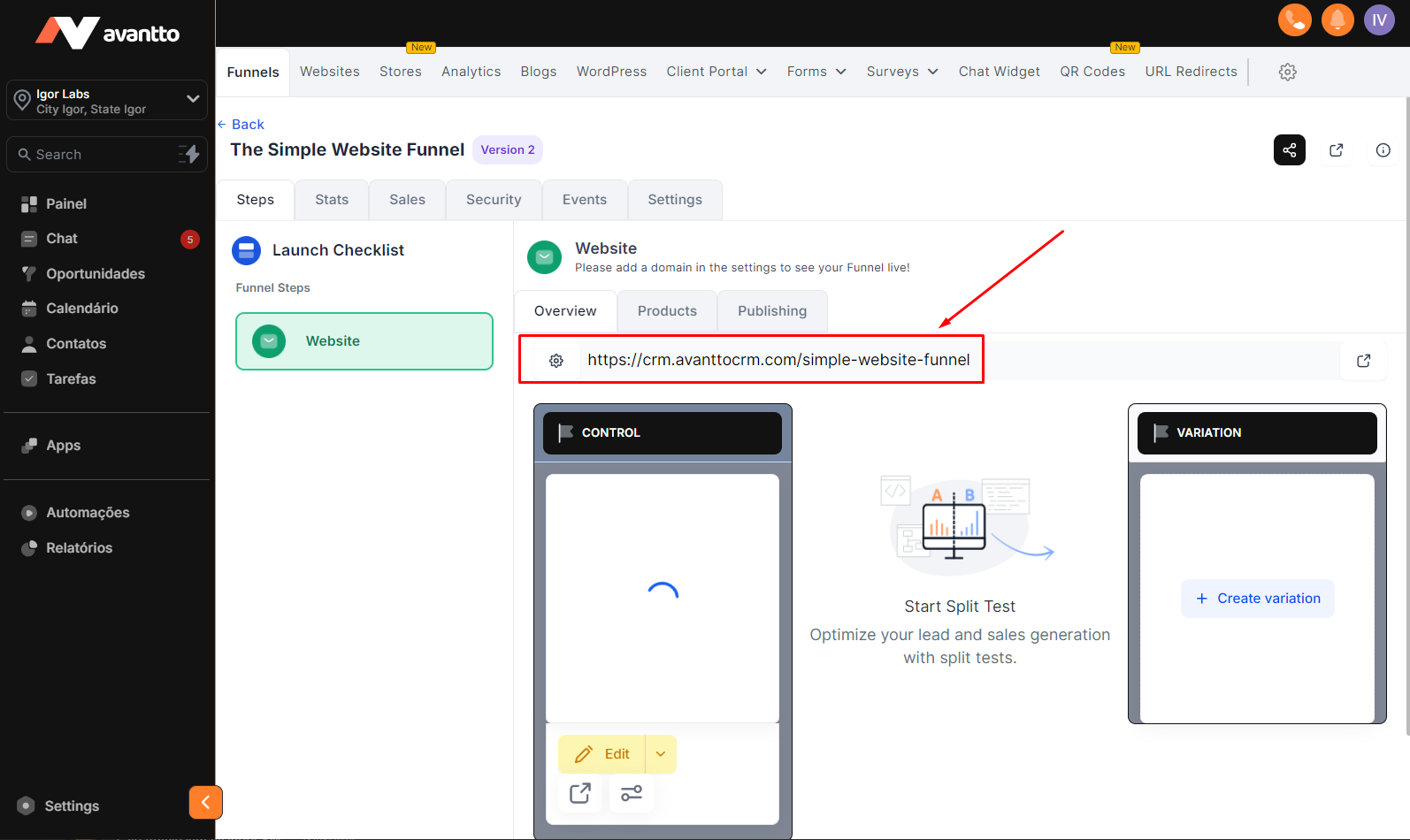Screen dimensions: 1410x840
Task: Collapse sidebar with orange arrow button
Action: [205, 802]
